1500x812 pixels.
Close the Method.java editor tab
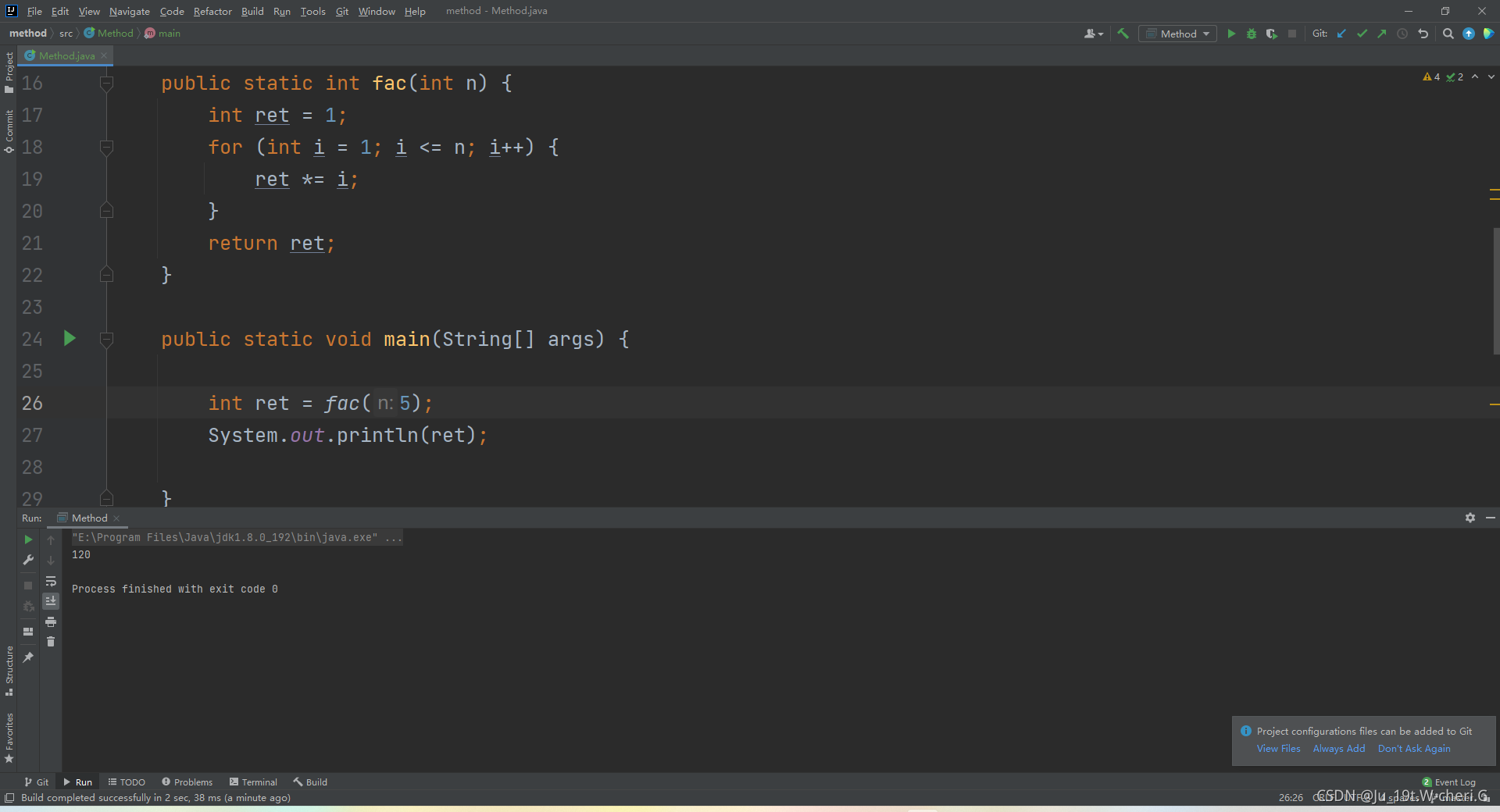coord(104,55)
